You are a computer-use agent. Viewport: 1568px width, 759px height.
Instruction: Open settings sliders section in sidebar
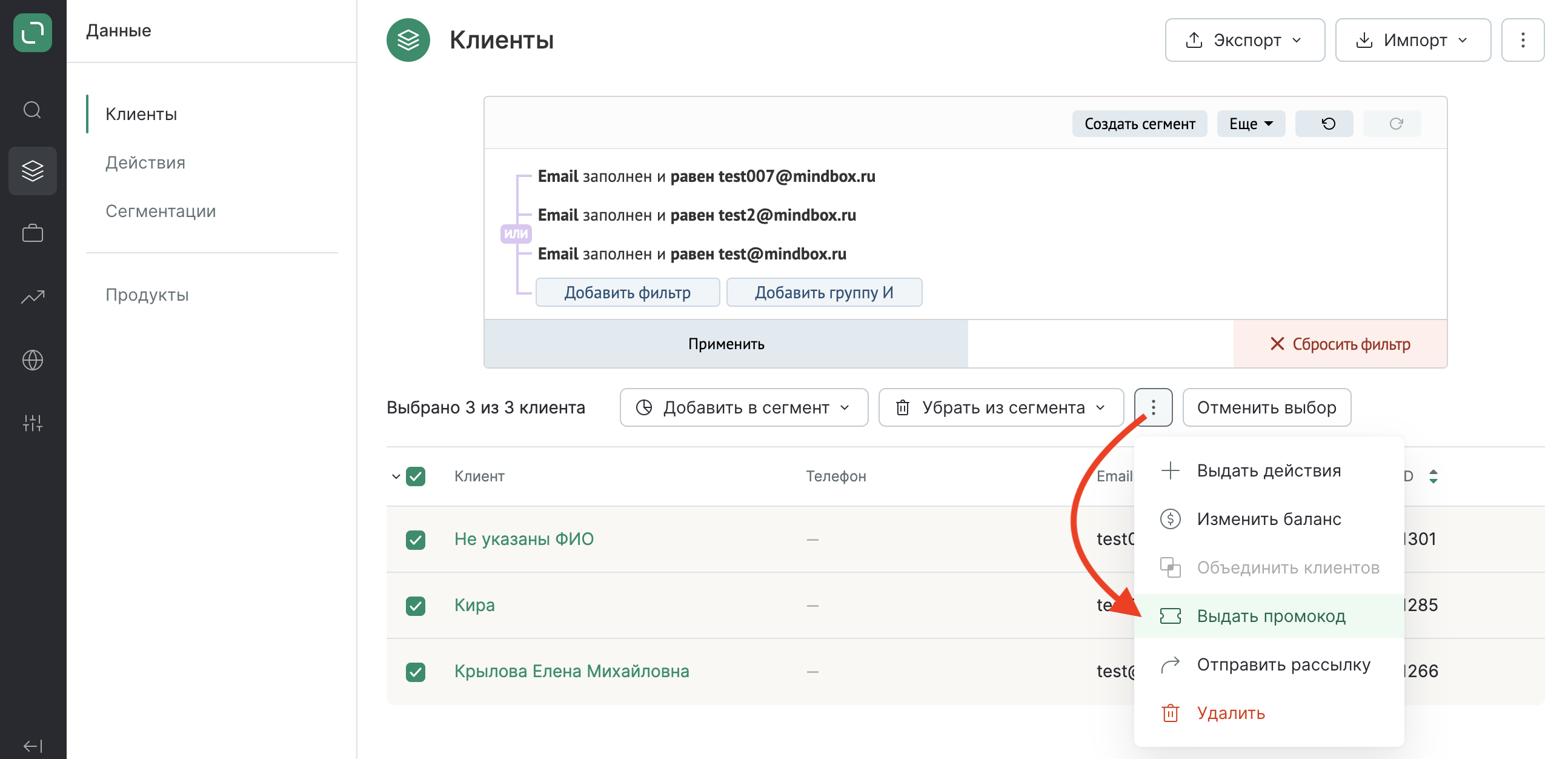point(32,423)
